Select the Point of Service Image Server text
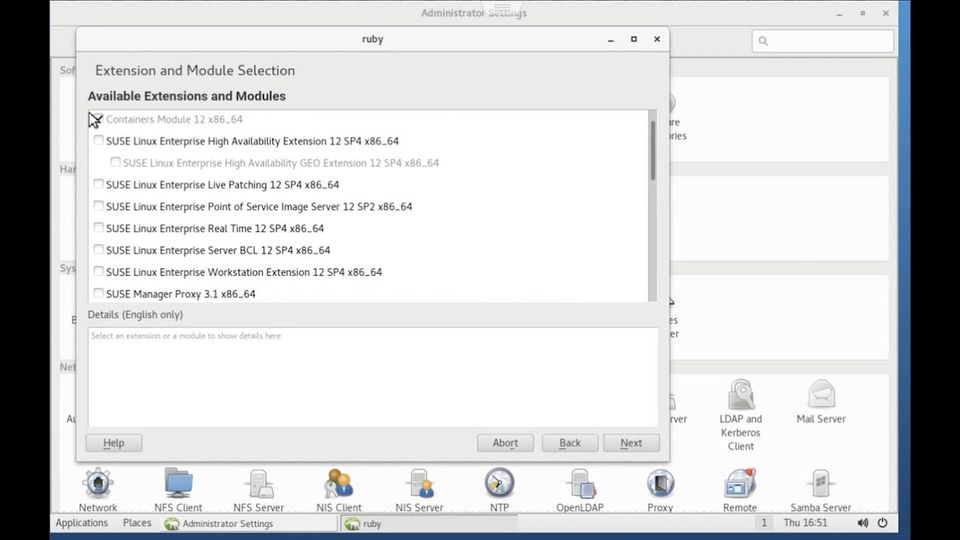Viewport: 960px width, 540px height. pos(259,207)
